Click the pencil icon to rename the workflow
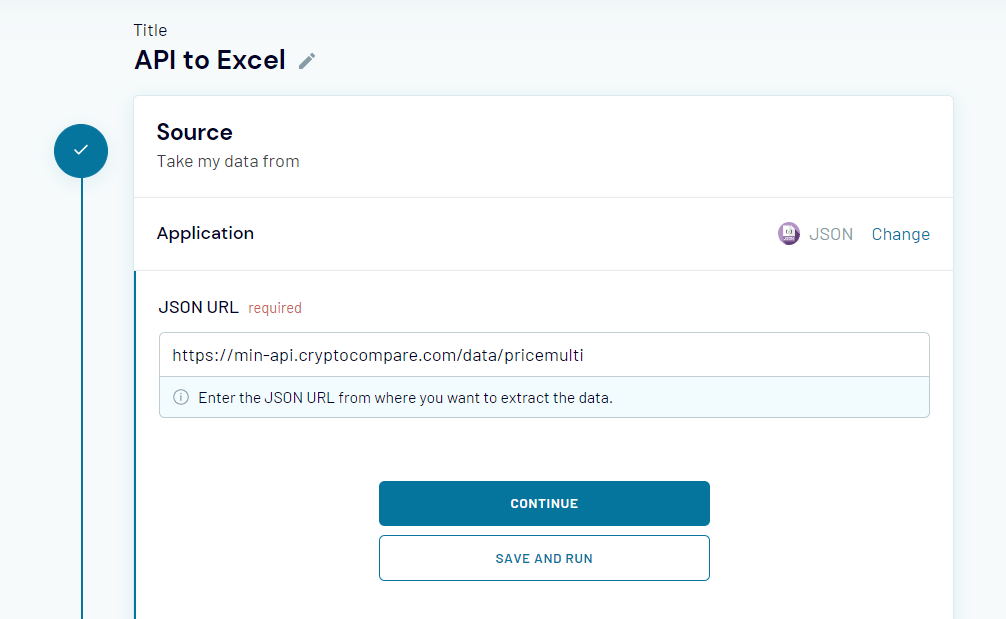The width and height of the screenshot is (1006, 619). [x=306, y=61]
